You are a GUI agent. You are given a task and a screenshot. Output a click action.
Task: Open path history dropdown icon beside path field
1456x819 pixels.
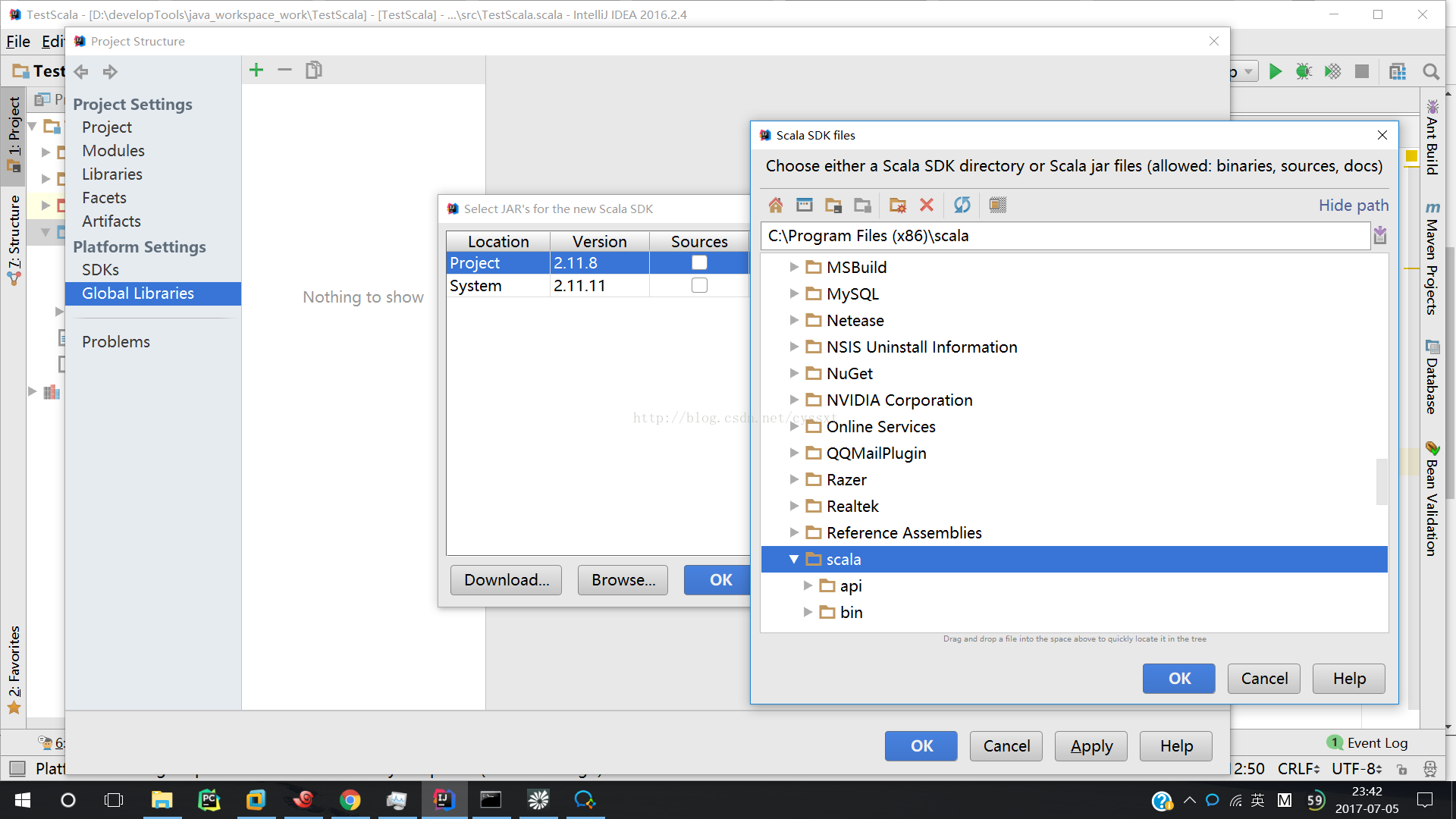click(x=1380, y=236)
